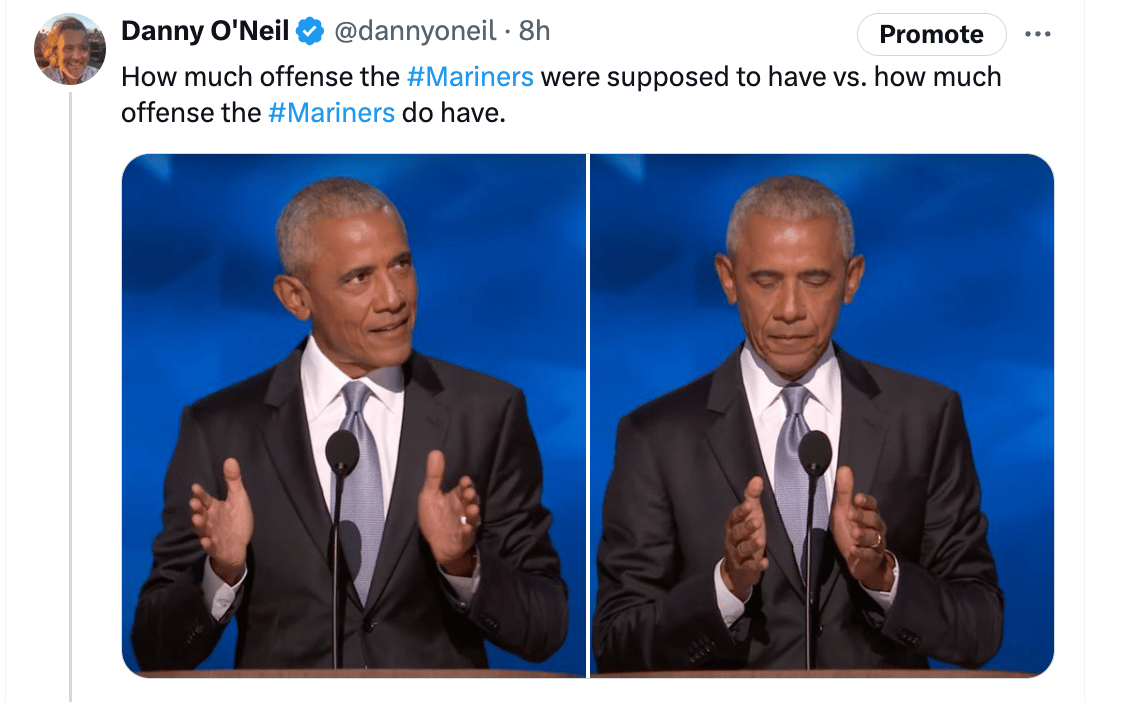The image size is (1126, 702).
Task: Select the Danny O'Neil display name
Action: click(x=205, y=32)
